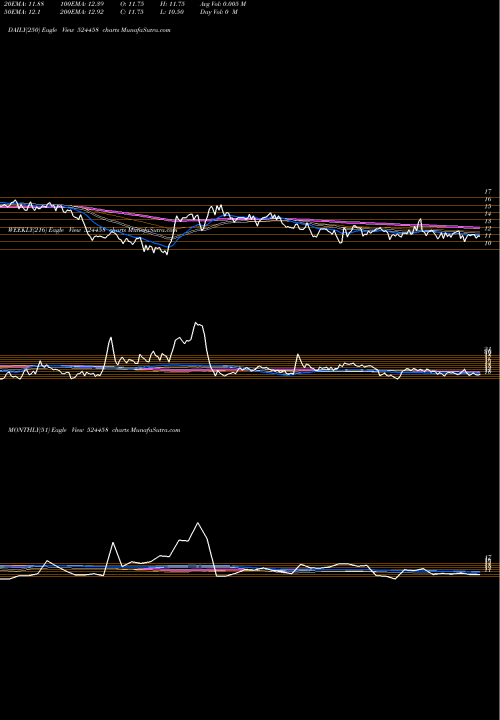Screen dimensions: 500x720
Task: Click the WEEKLY(216) chart title
Action: [92, 230]
